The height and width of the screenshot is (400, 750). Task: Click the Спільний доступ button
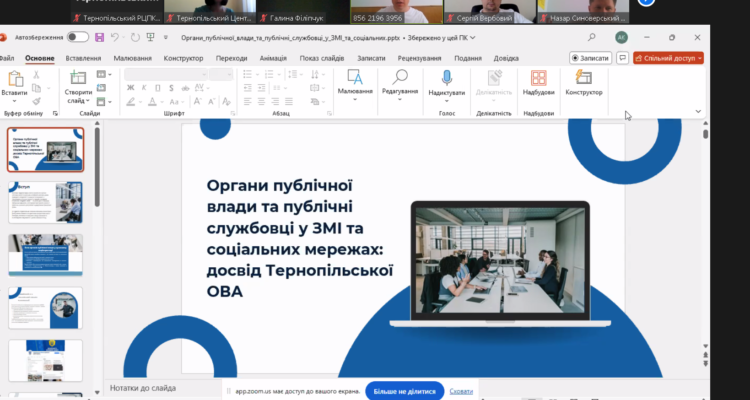tap(668, 58)
